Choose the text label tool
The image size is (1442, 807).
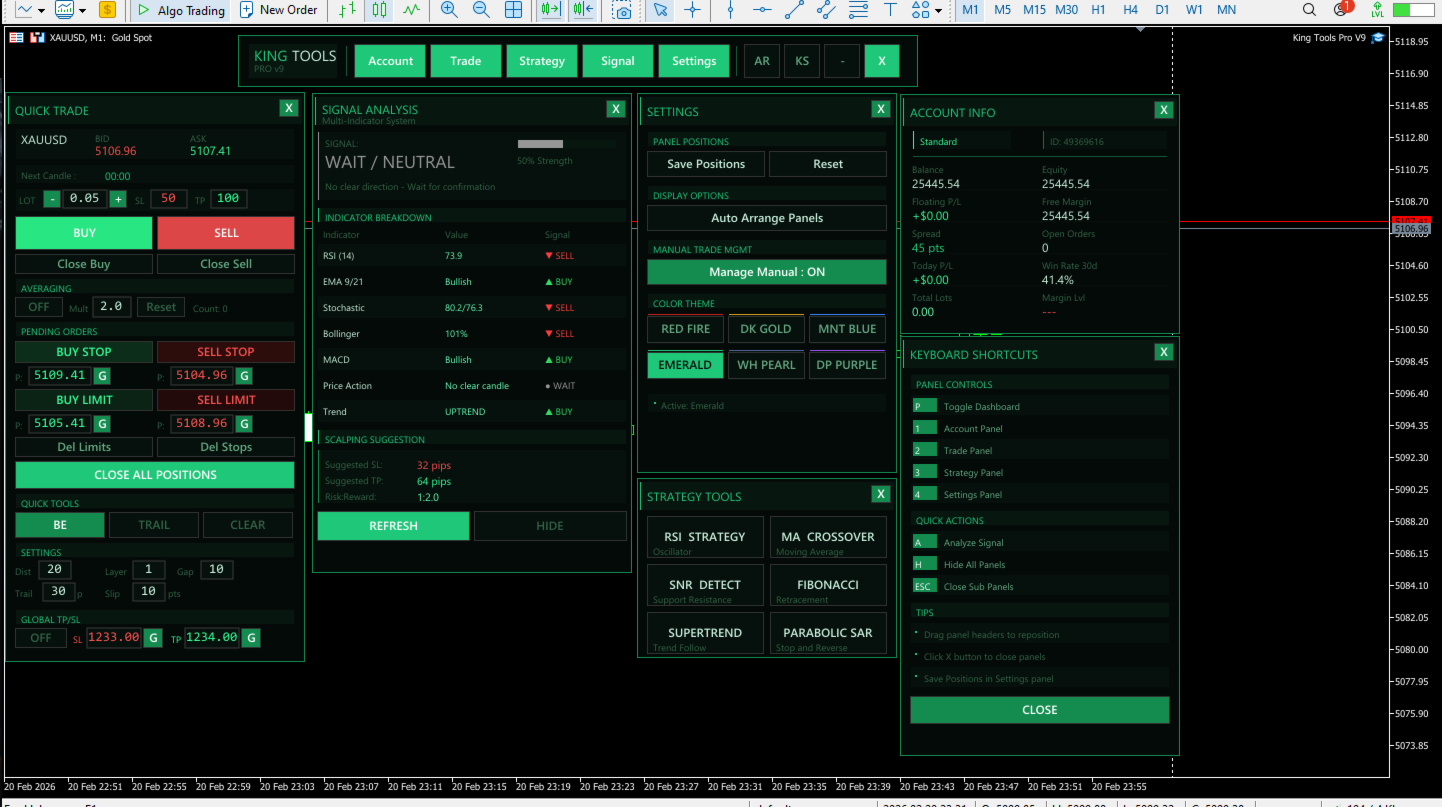(890, 10)
